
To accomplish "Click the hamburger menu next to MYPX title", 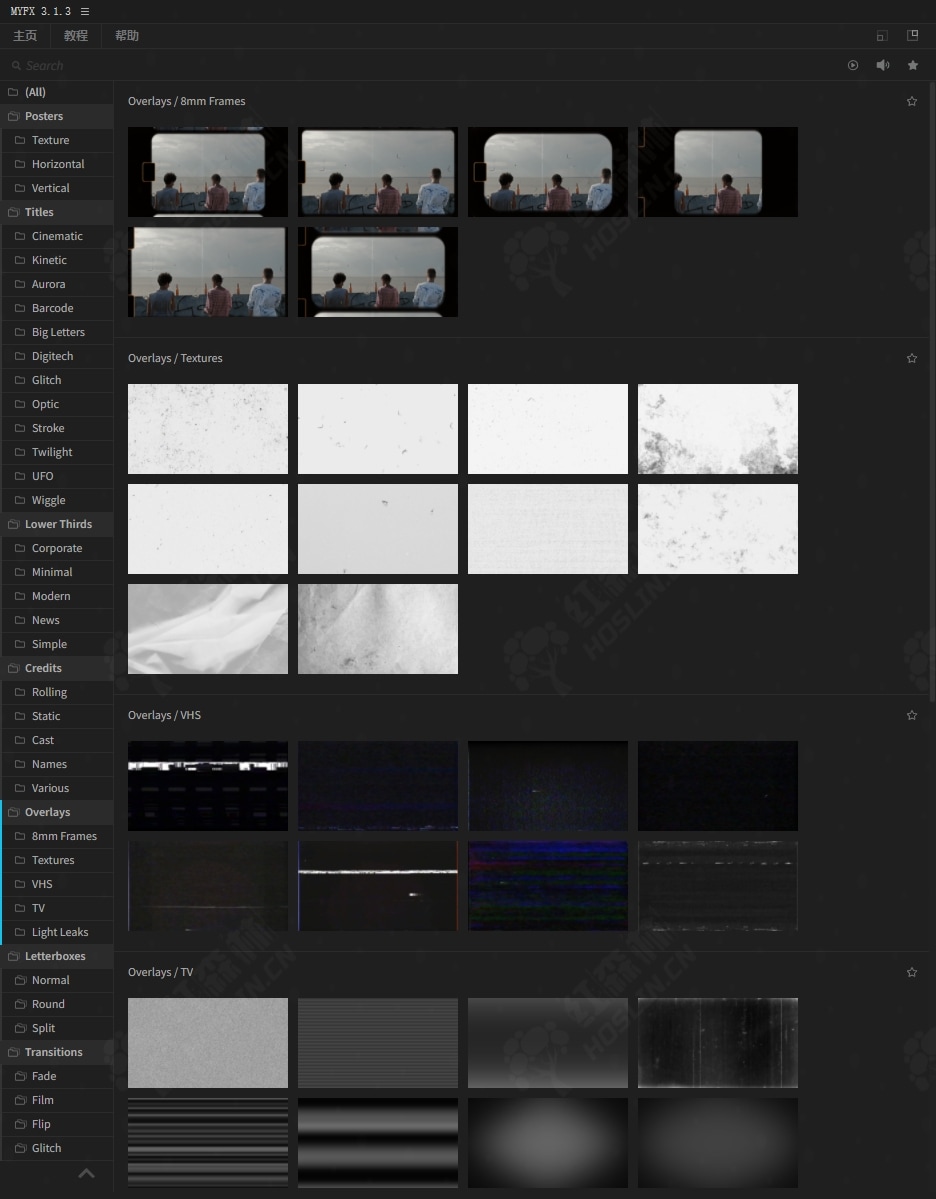I will [x=85, y=11].
